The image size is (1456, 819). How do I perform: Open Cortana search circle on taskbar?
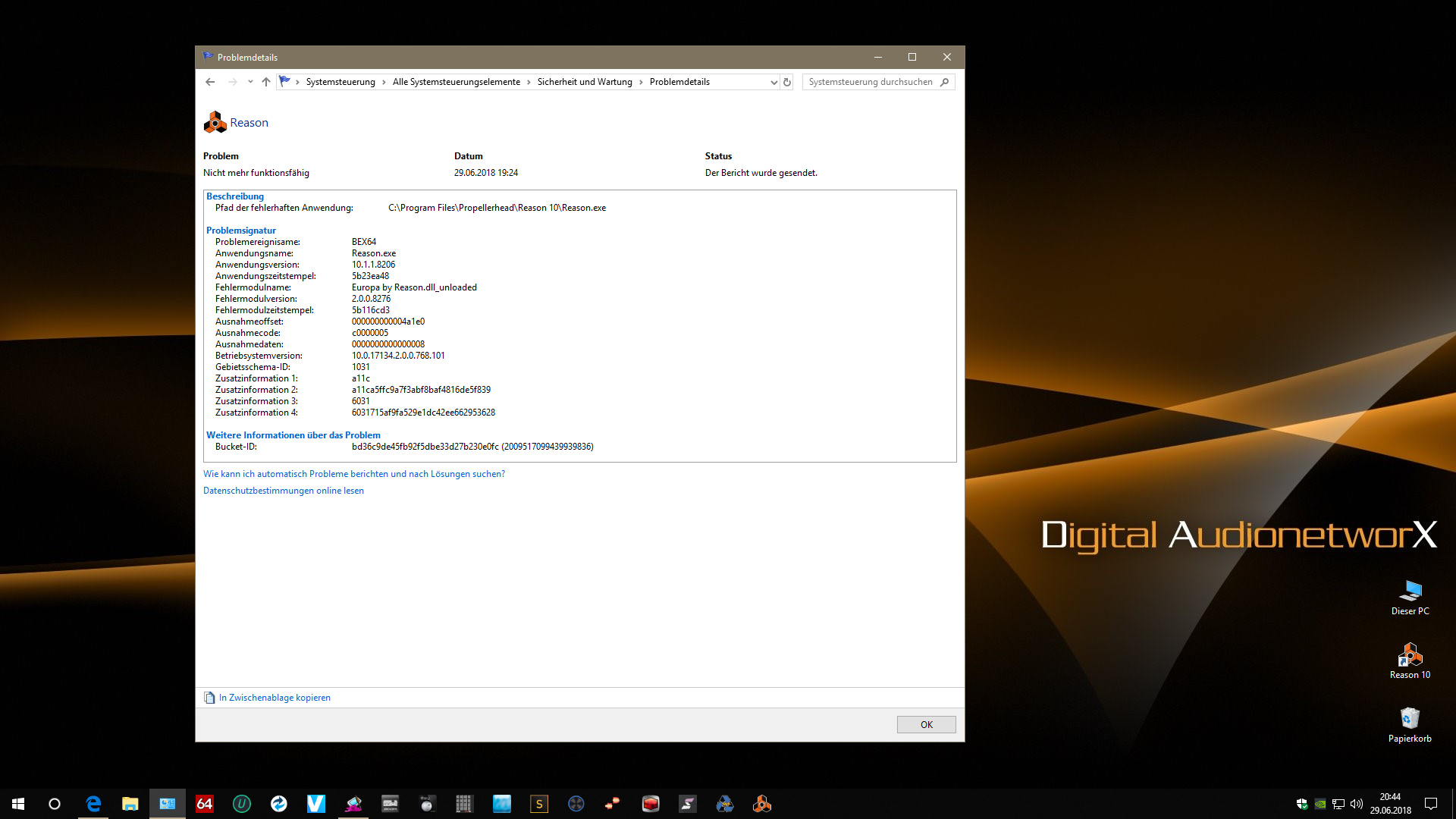[x=55, y=804]
